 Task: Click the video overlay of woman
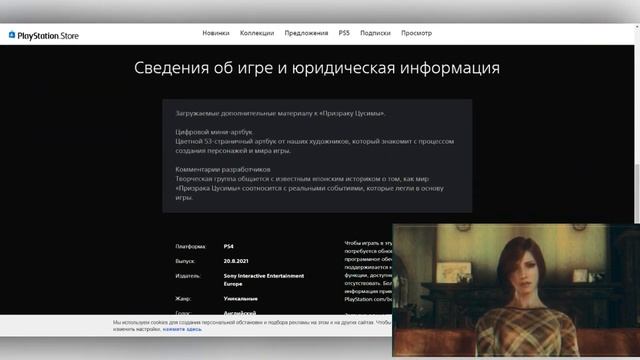[x=516, y=290]
